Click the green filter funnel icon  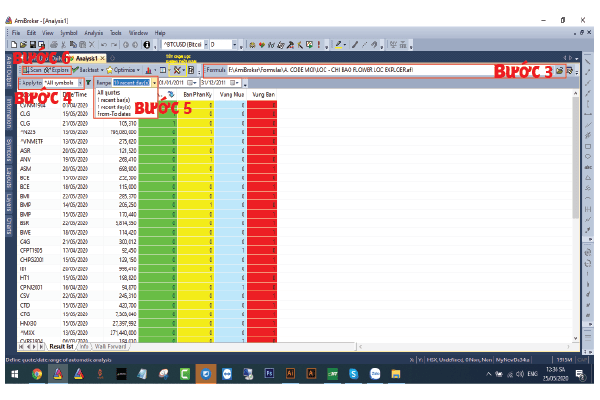[x=88, y=83]
